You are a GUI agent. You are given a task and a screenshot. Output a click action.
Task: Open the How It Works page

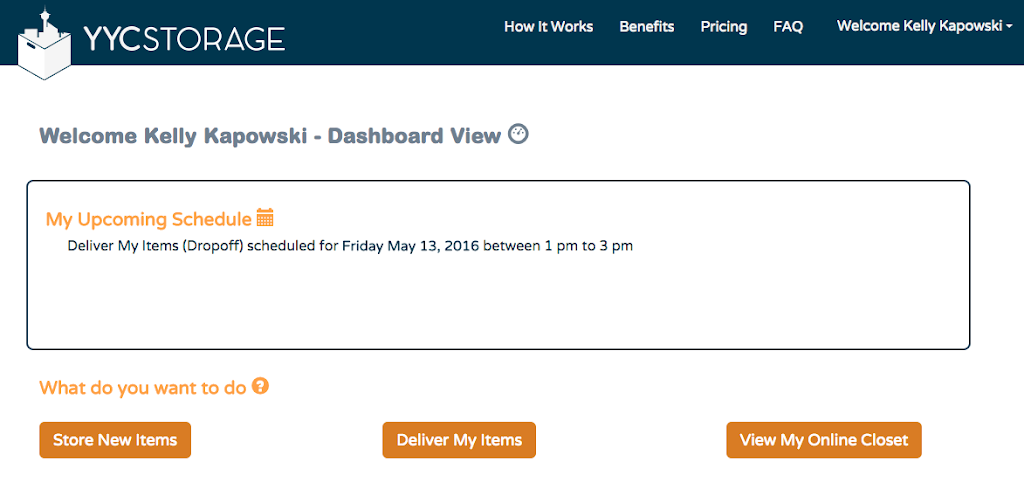coord(549,27)
